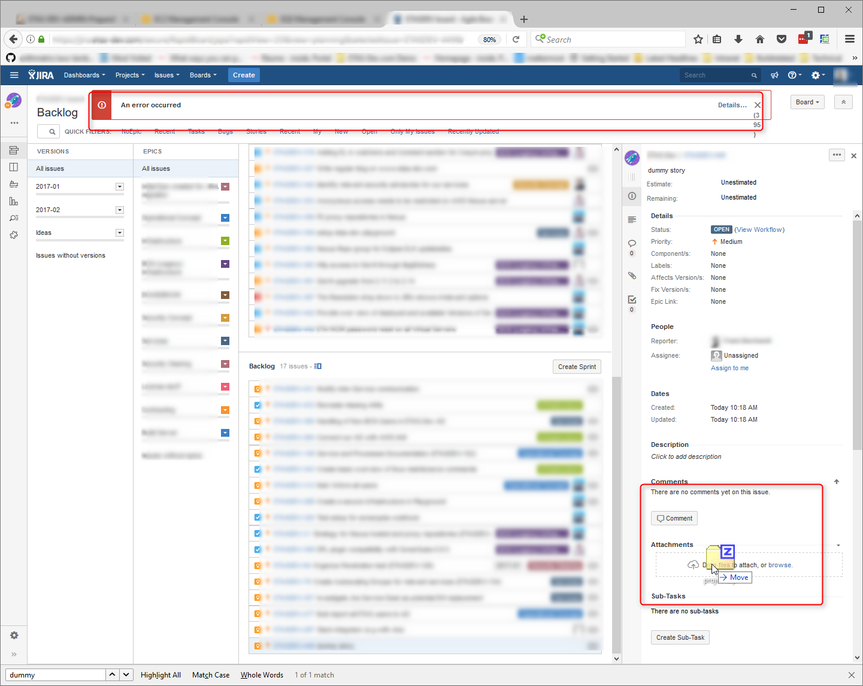Click the Create Sub-Task button
This screenshot has height=686, width=863.
point(680,638)
